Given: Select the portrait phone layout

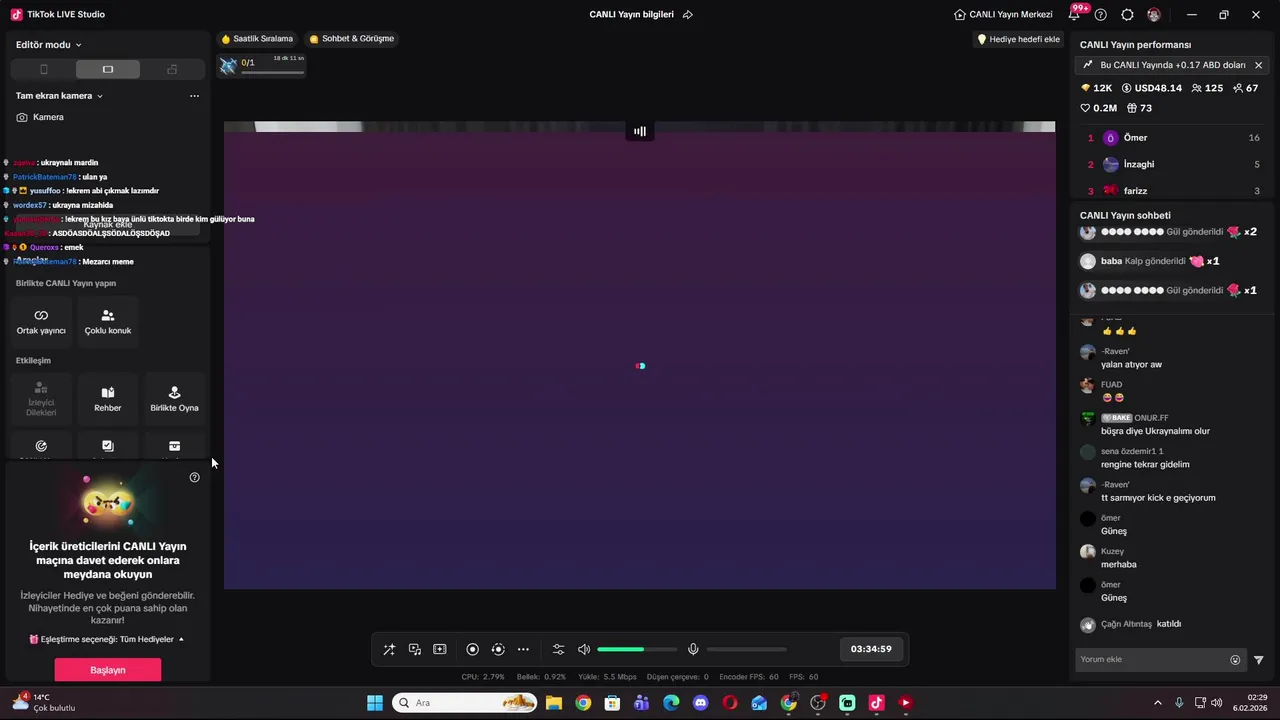Looking at the screenshot, I should [43, 69].
